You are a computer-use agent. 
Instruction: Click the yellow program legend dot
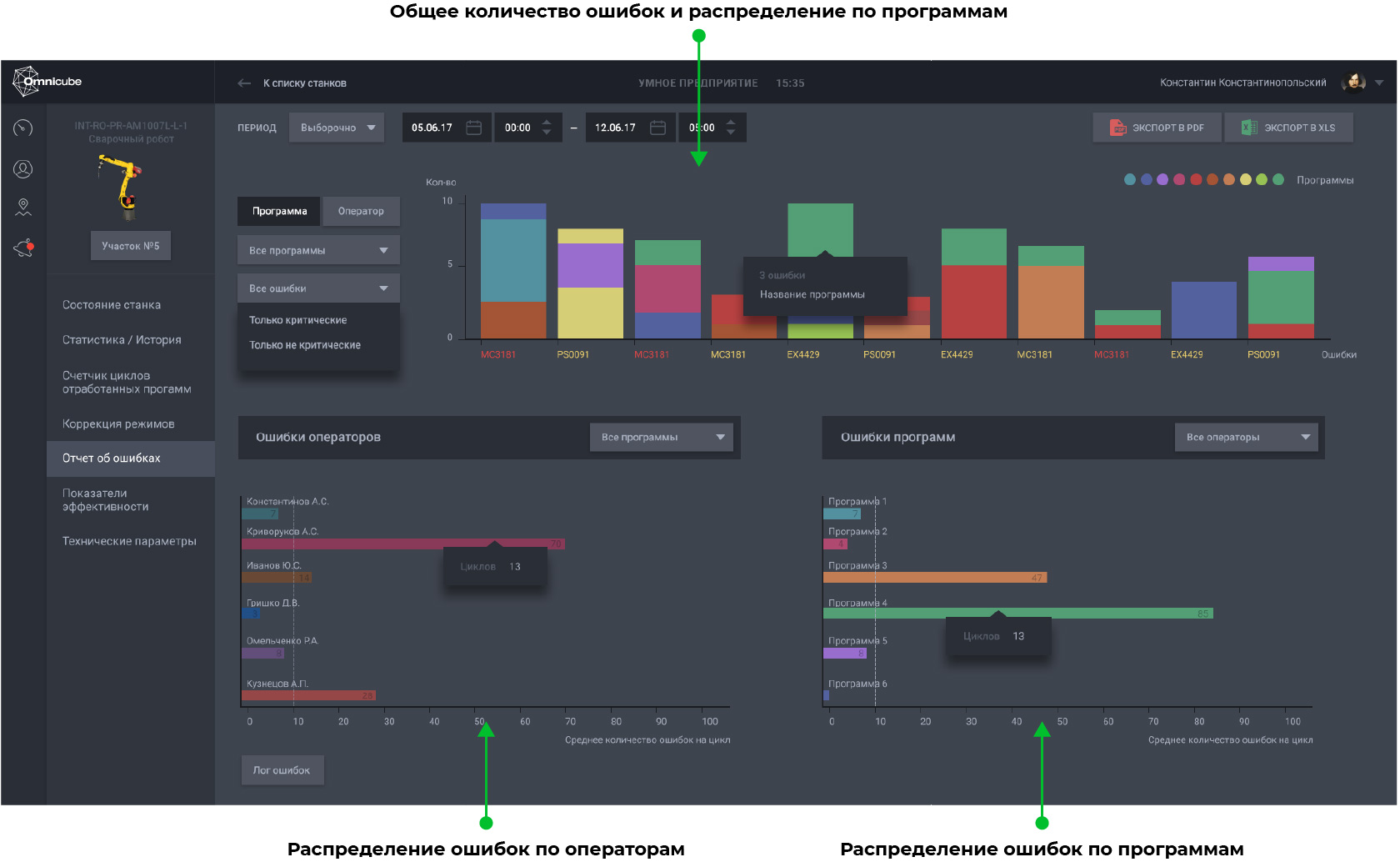(1246, 179)
